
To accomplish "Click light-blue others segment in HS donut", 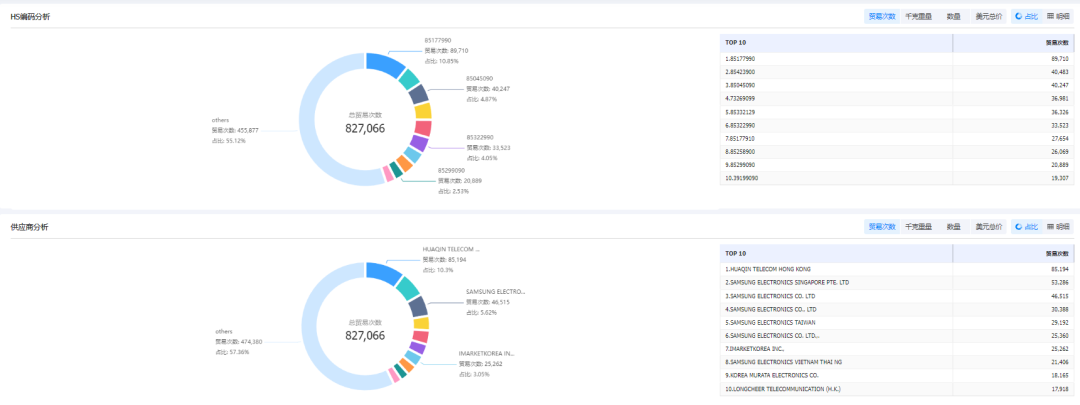I will click(x=318, y=130).
